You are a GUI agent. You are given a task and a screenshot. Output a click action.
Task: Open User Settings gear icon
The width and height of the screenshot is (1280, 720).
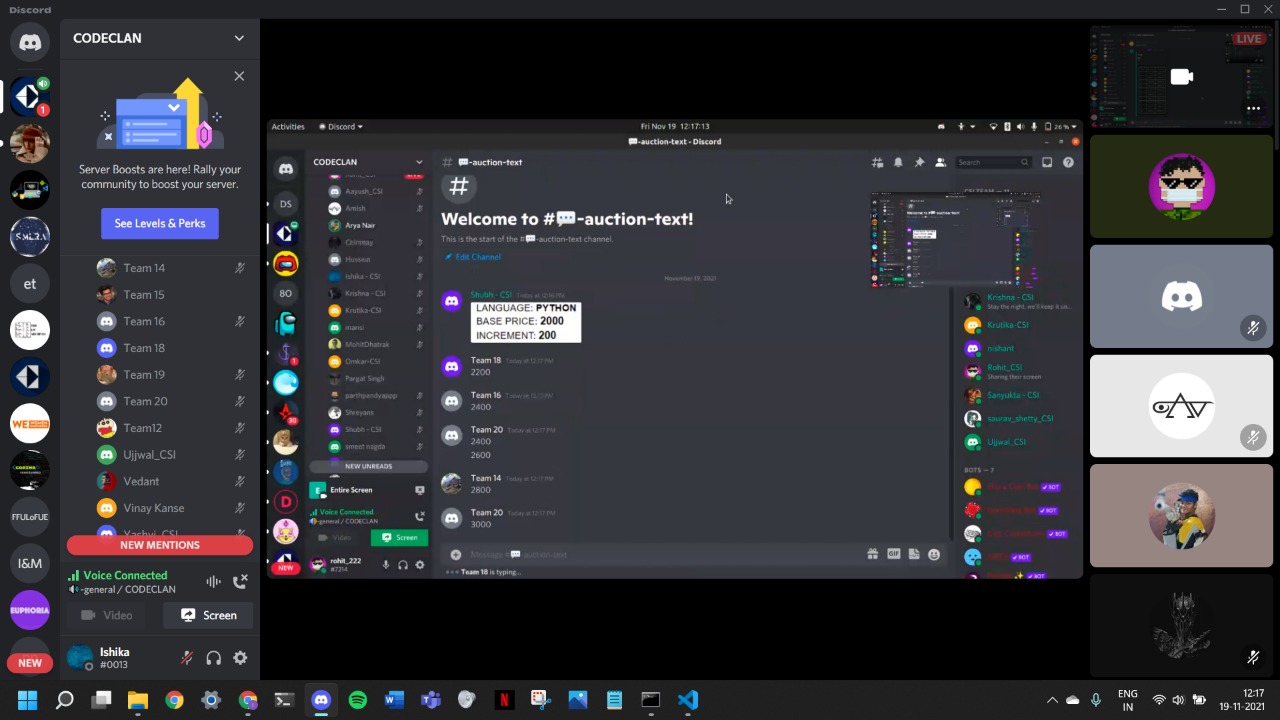click(240, 658)
